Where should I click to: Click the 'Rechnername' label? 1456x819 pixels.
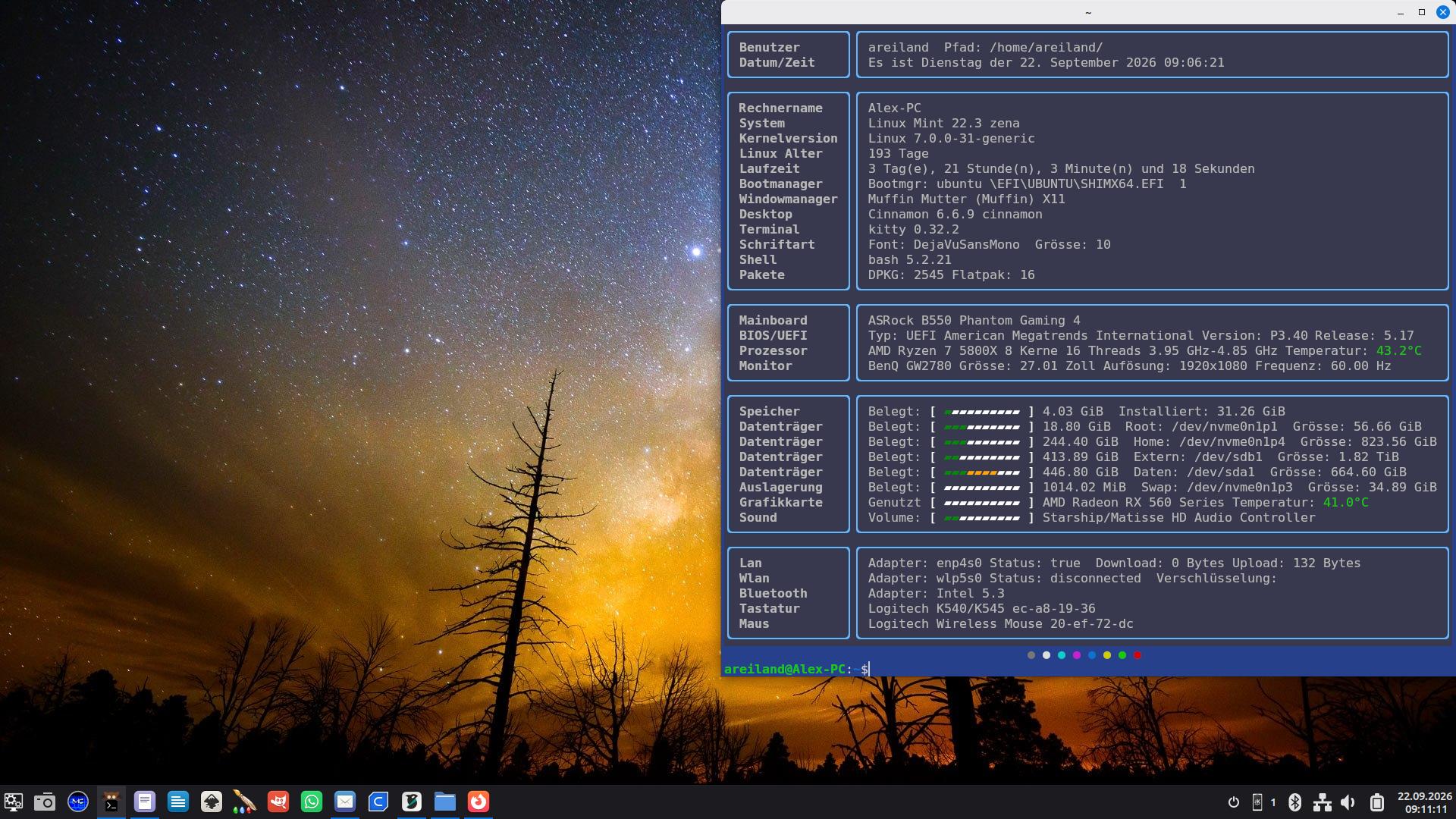tap(781, 108)
